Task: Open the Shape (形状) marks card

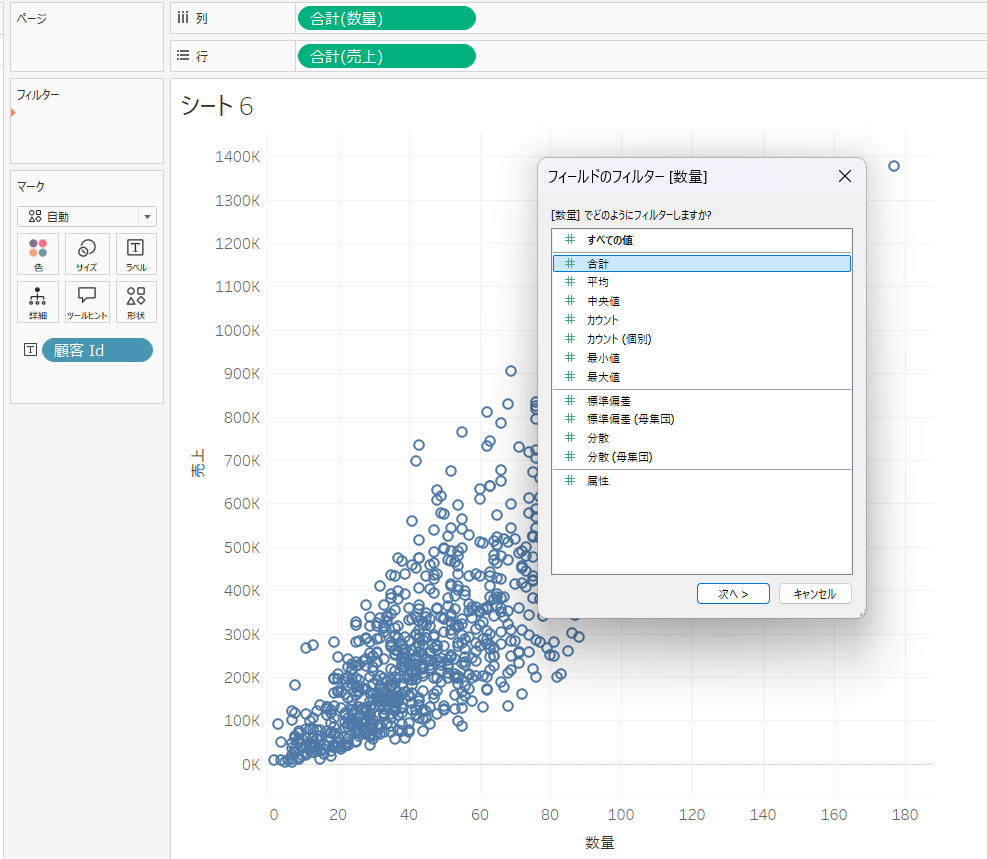Action: (x=136, y=302)
